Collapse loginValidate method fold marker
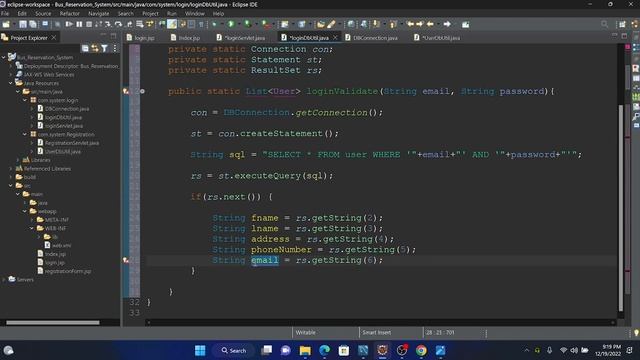Viewport: 640px width, 360px height. point(142,91)
